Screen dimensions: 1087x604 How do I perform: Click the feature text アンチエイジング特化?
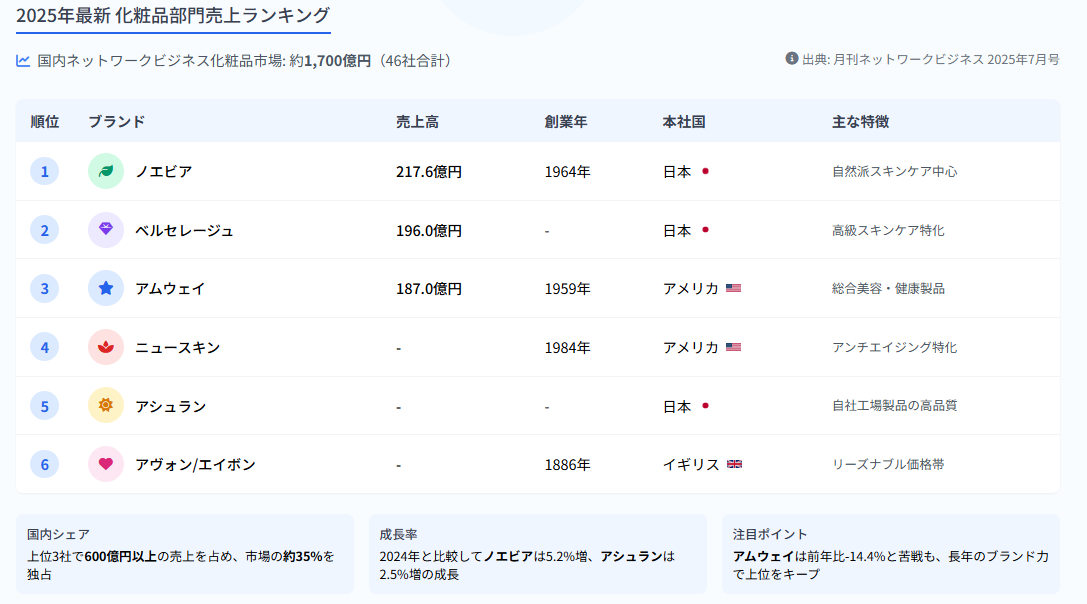point(894,347)
